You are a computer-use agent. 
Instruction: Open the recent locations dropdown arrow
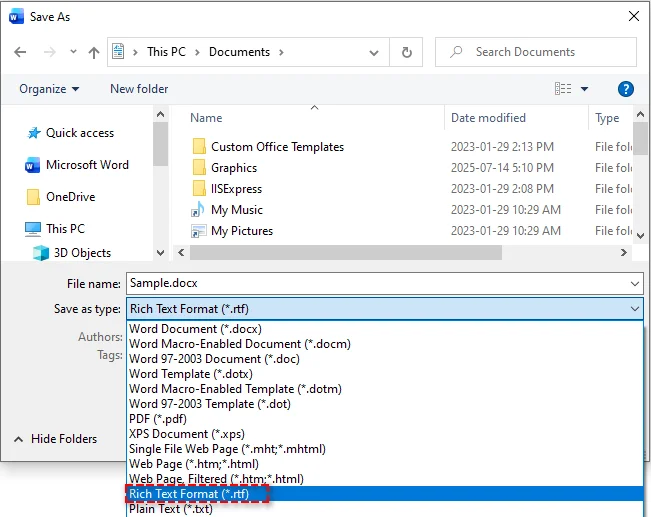click(73, 52)
